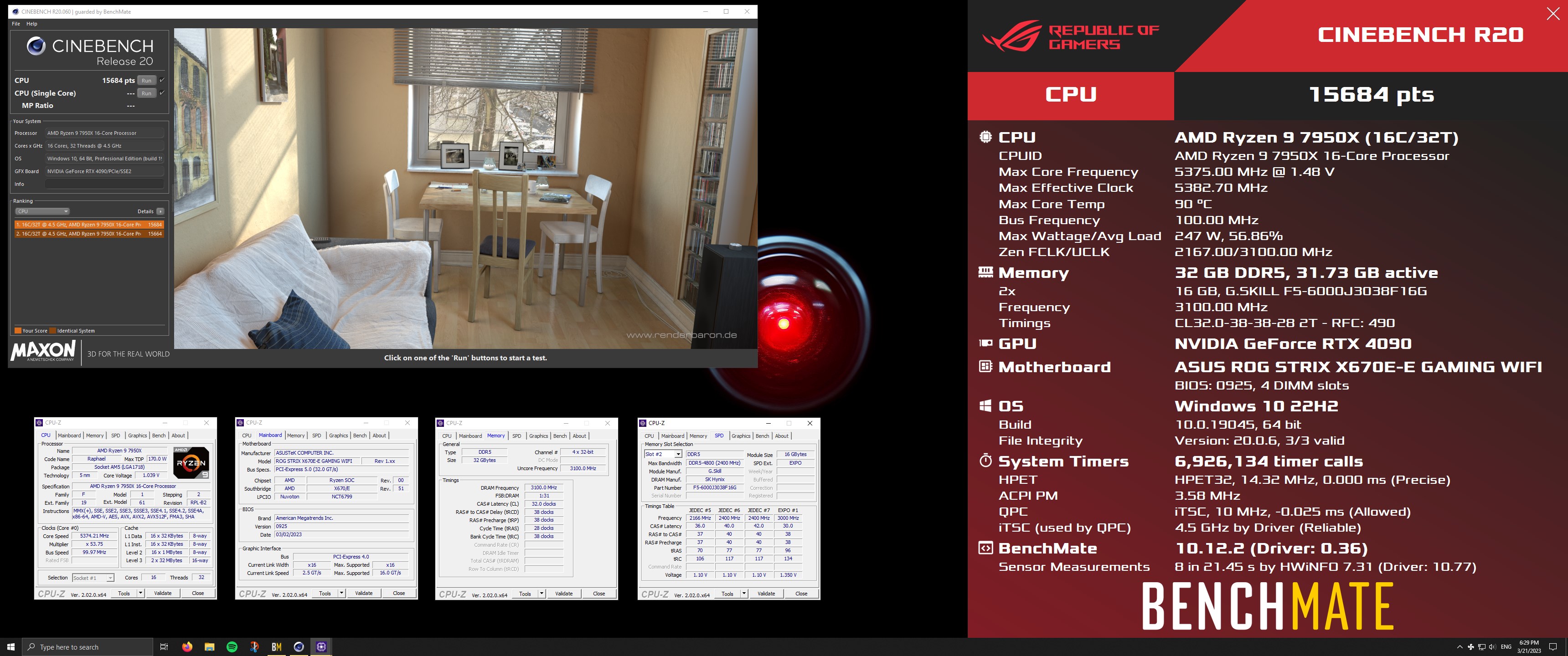Image resolution: width=1568 pixels, height=656 pixels.
Task: Click the Cinebench title bar app icon
Action: coord(15,11)
